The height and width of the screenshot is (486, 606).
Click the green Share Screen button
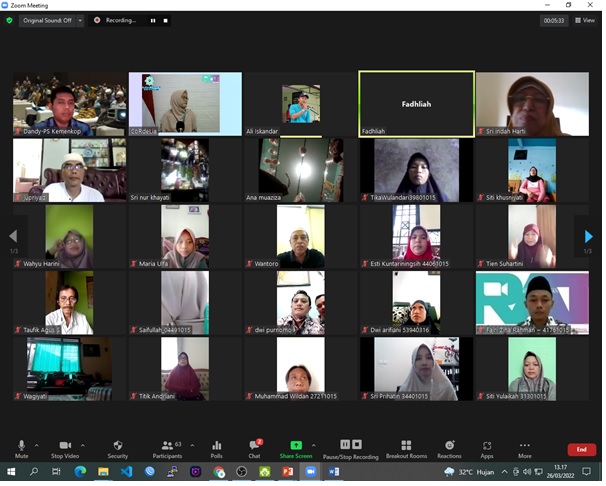pyautogui.click(x=296, y=448)
